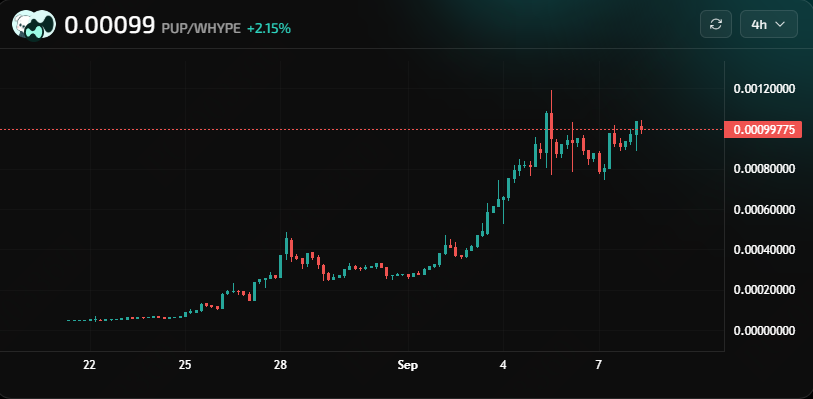Click the PUP/WHYPE token pair logo
The image size is (813, 399).
[34, 25]
